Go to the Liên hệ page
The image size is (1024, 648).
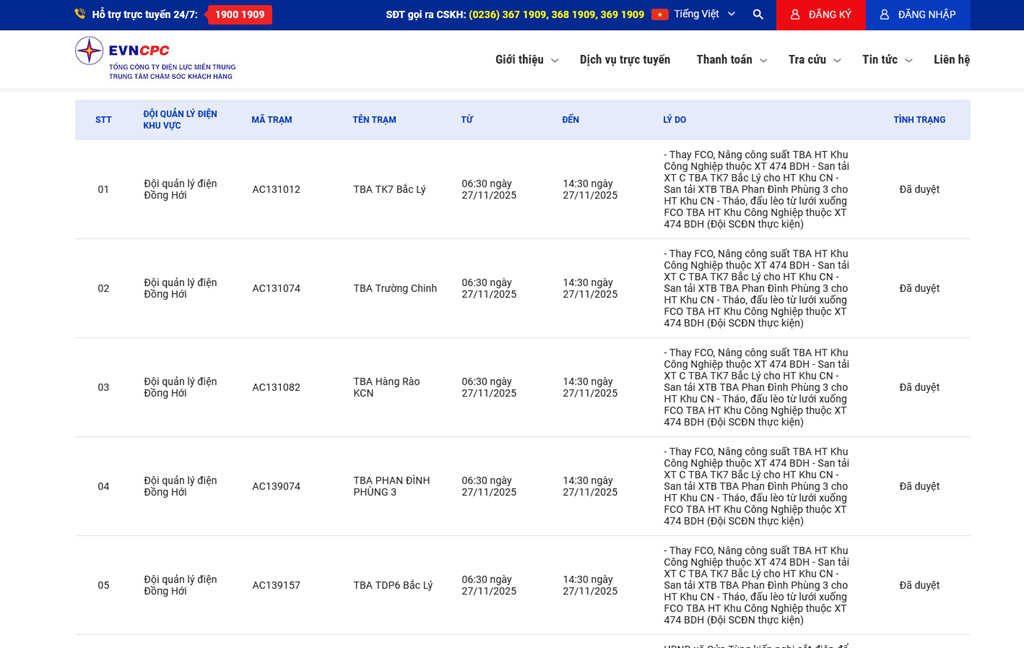coord(951,60)
